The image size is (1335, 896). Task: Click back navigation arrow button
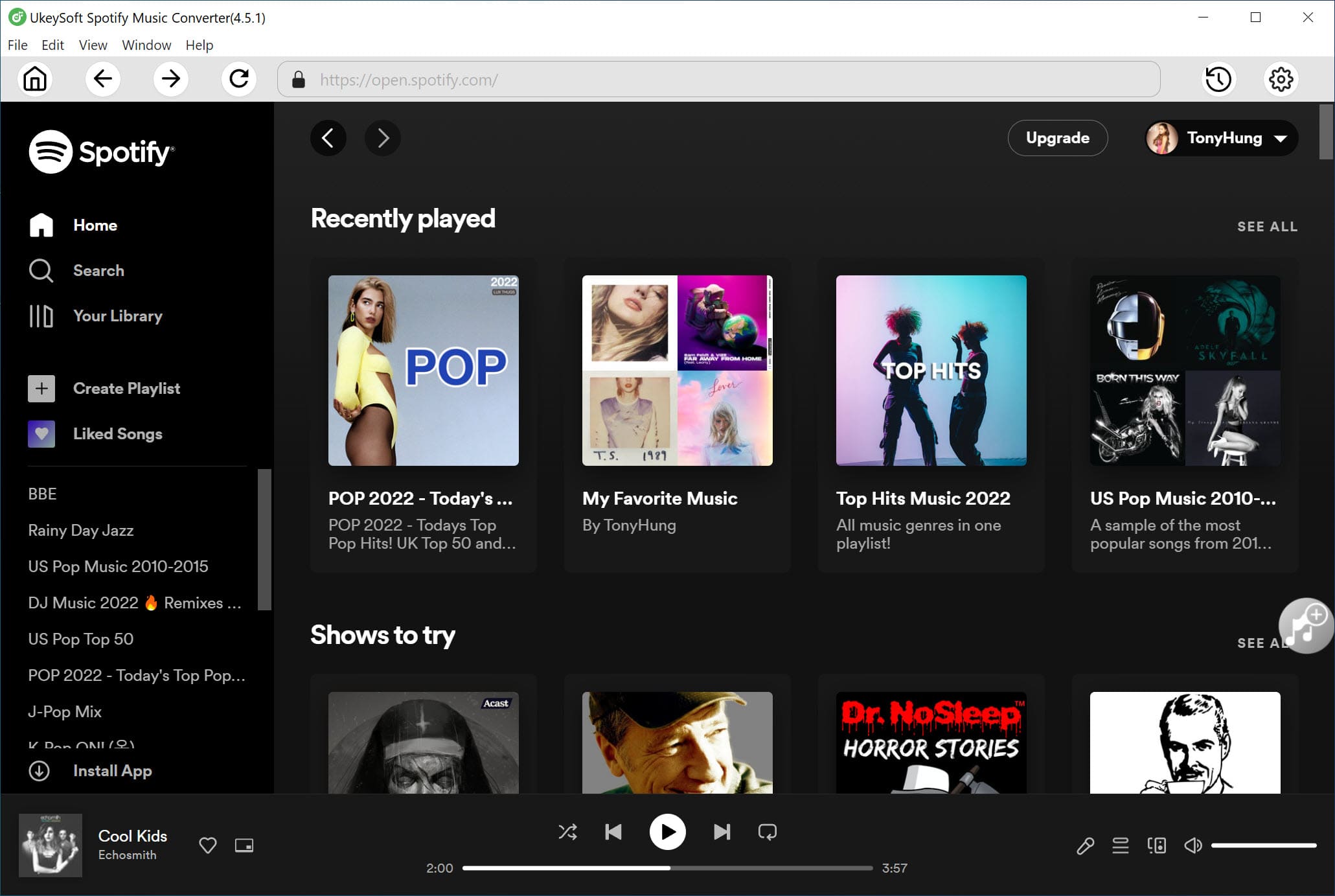(x=103, y=80)
